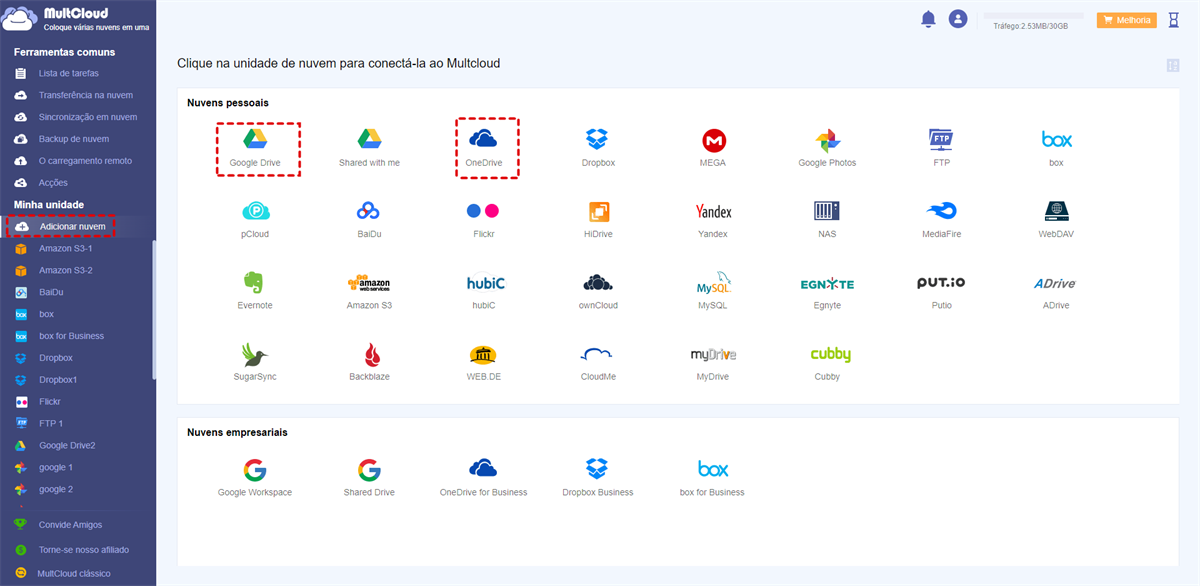Click the hourglass icon in the header
The width and height of the screenshot is (1200, 586).
(x=1174, y=19)
